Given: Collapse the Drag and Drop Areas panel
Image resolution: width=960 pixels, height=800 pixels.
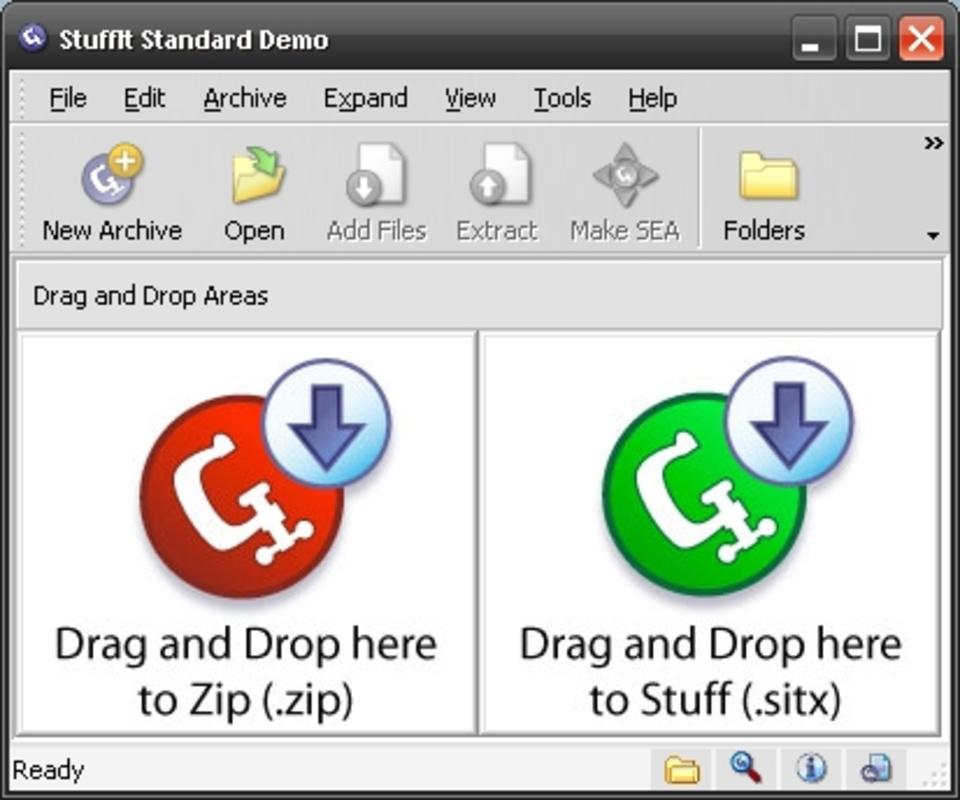Looking at the screenshot, I should pos(150,295).
